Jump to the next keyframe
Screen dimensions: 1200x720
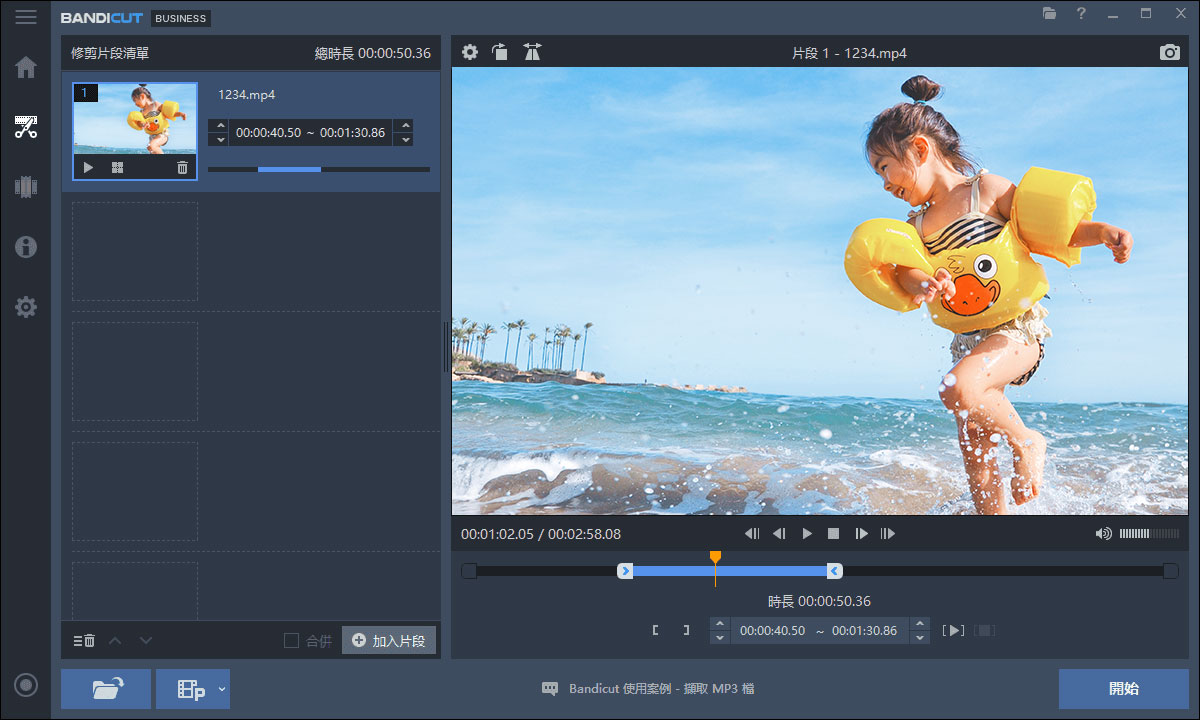coord(887,534)
